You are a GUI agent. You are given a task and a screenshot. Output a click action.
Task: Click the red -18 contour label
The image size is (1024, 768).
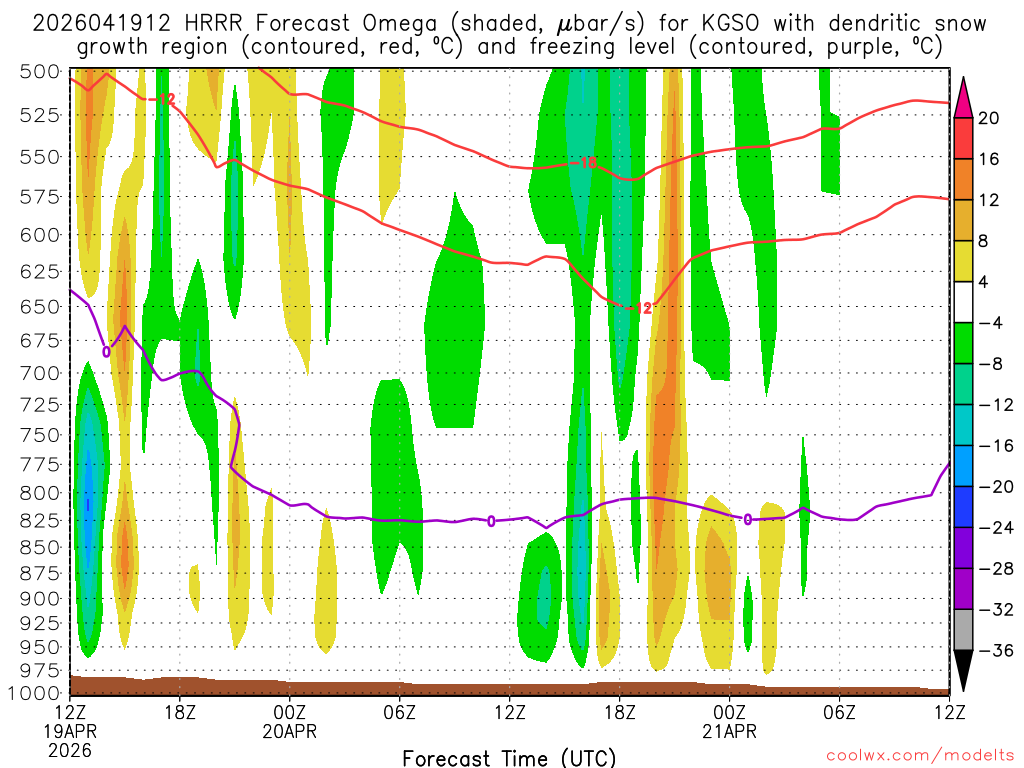584,163
